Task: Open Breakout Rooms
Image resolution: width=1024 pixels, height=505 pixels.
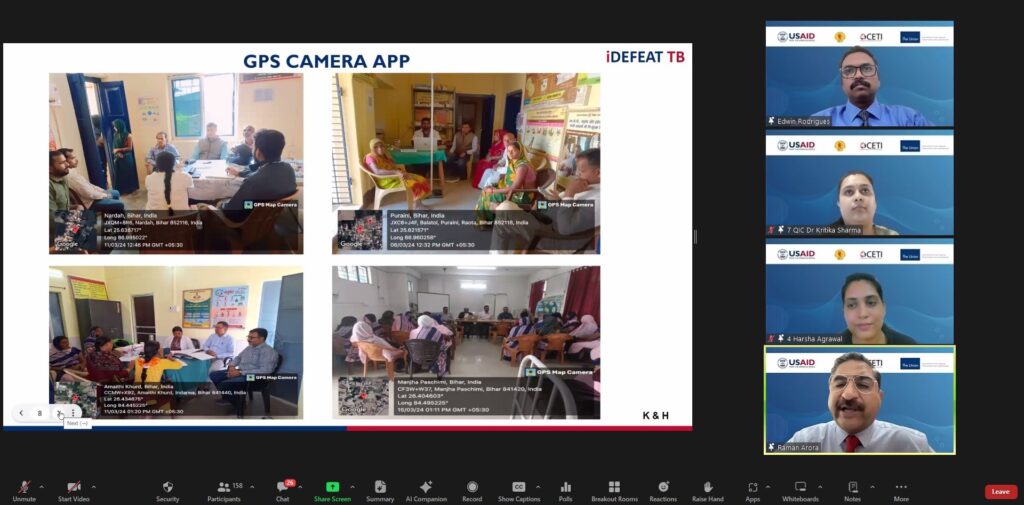Action: (614, 489)
